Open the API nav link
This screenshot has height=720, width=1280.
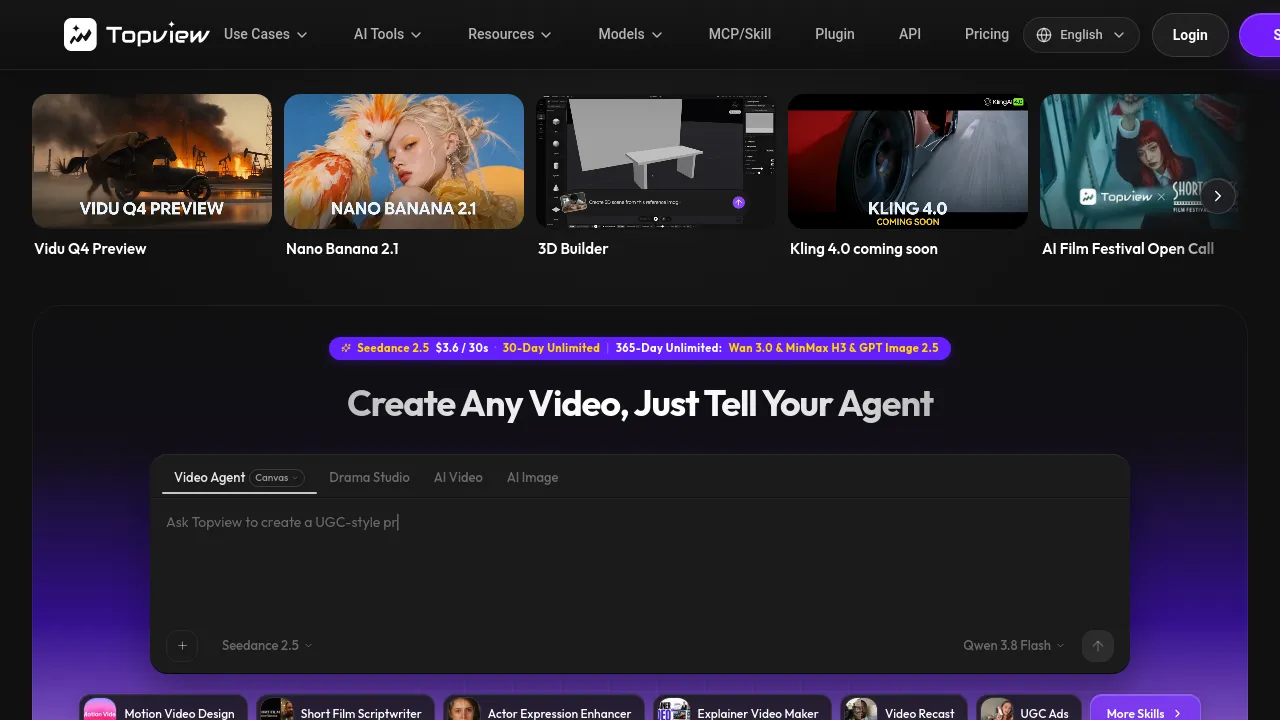pyautogui.click(x=910, y=34)
